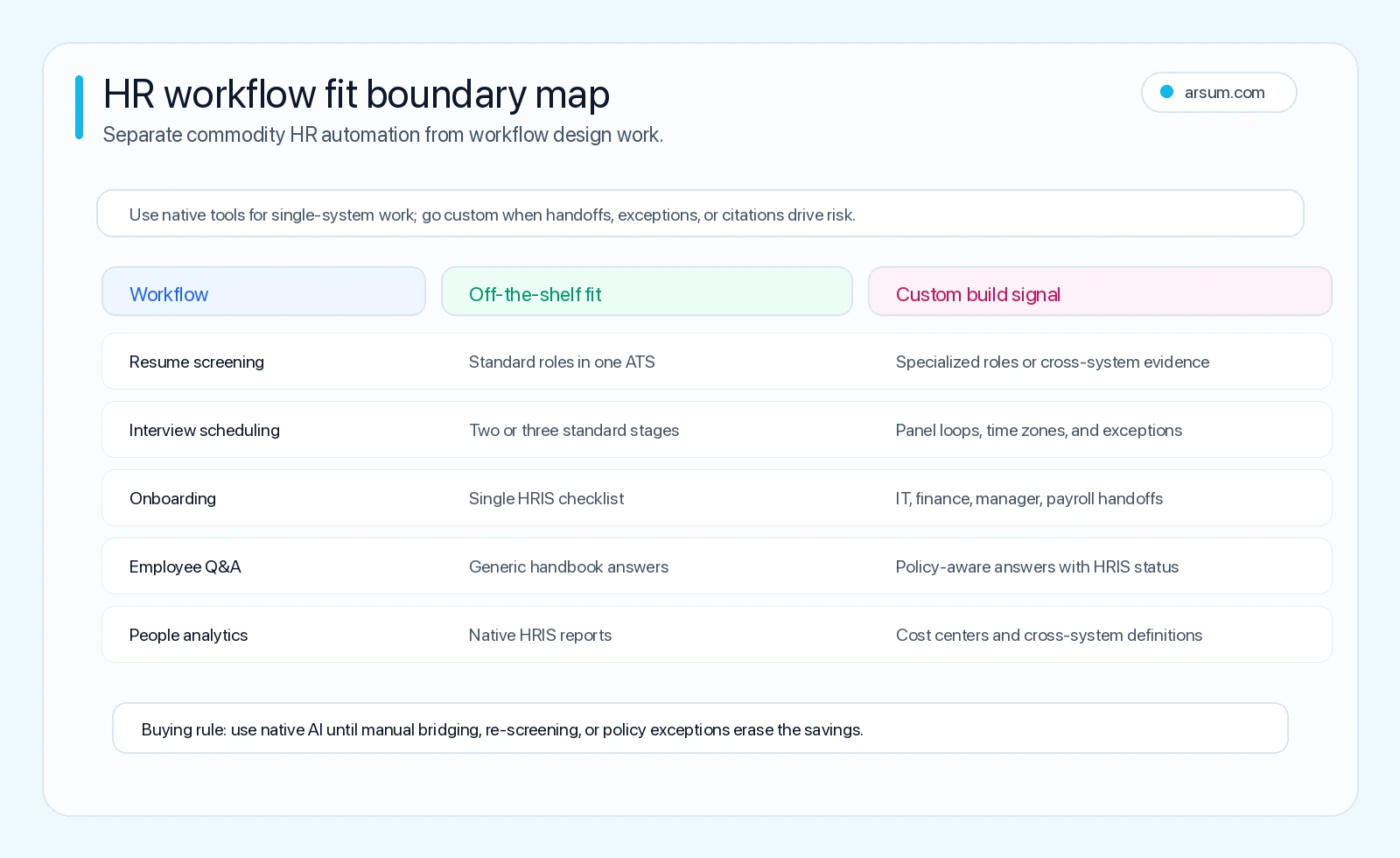Click the 'Employee Q&A' cell
Screen dimensions: 1400x858
pos(185,566)
